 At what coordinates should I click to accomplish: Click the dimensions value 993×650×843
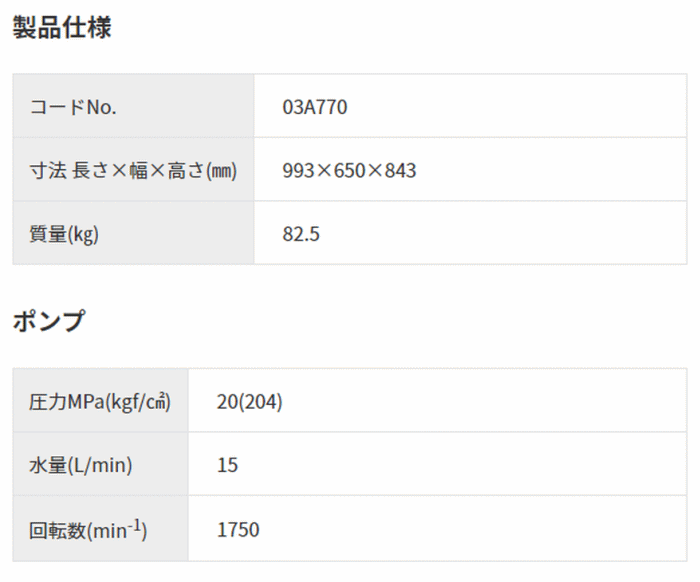pyautogui.click(x=349, y=170)
